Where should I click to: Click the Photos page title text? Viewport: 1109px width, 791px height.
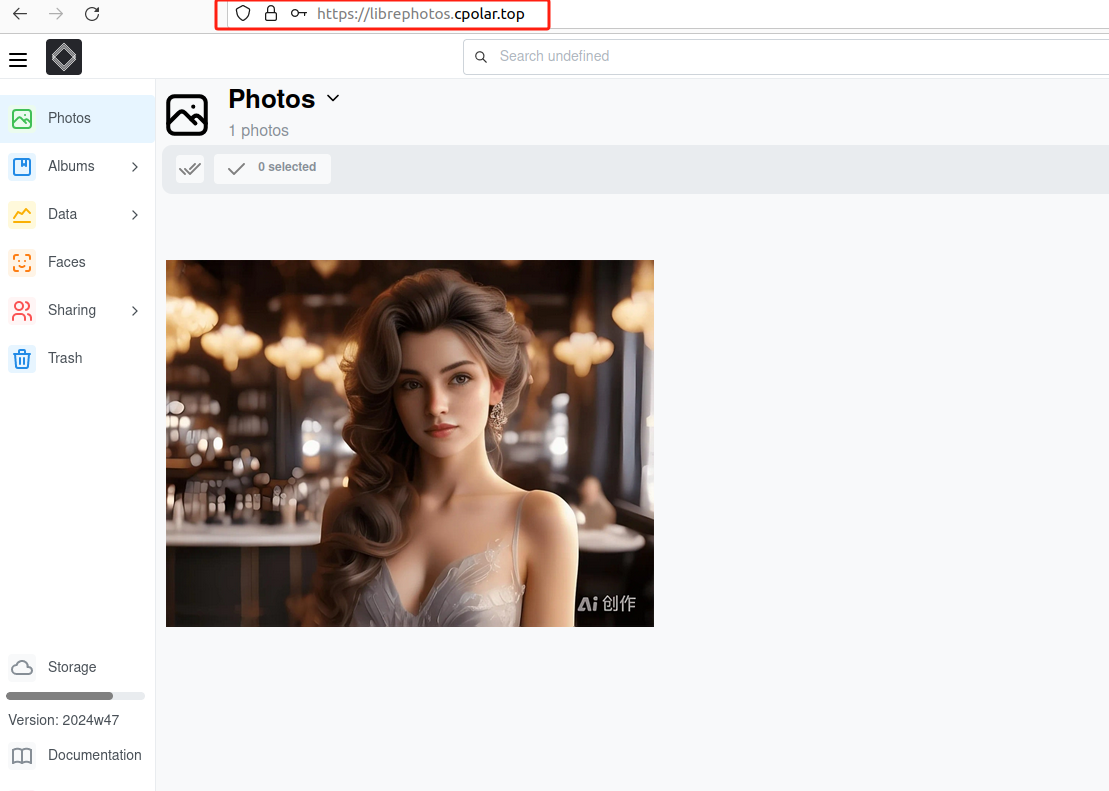click(x=272, y=99)
